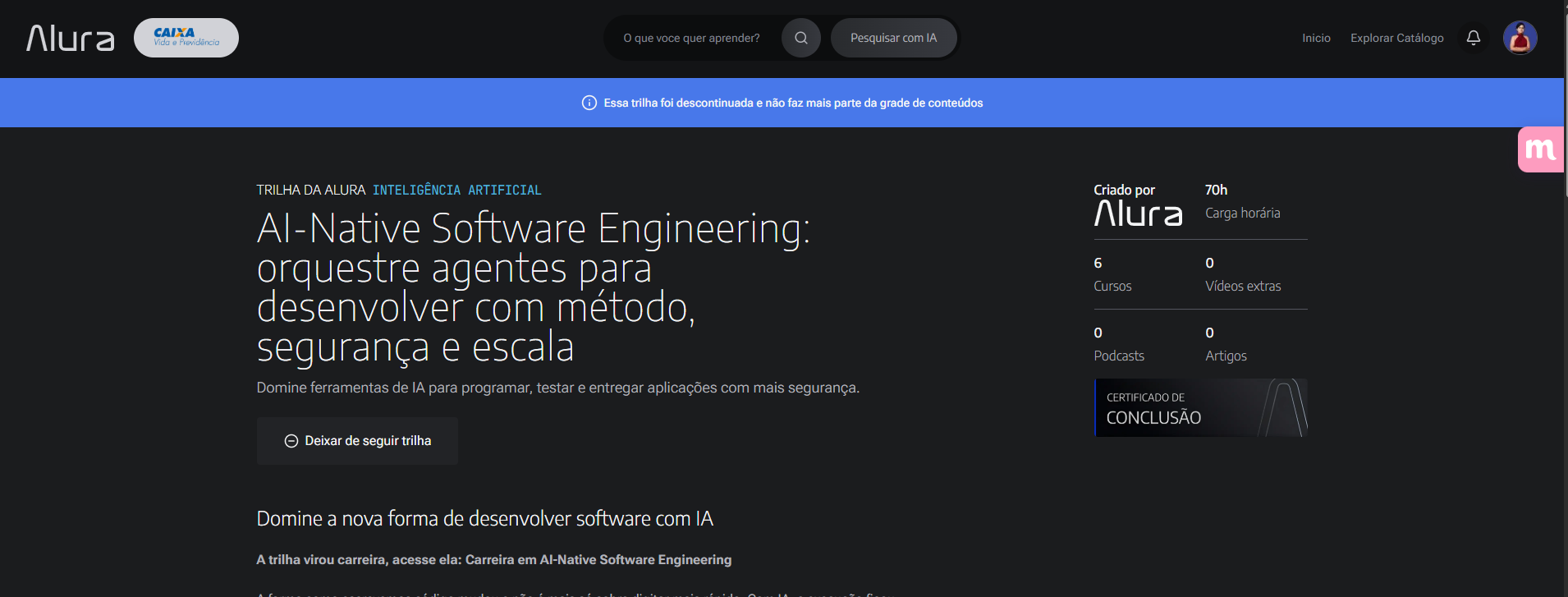Open user profile avatar
Screen dimensions: 1568x597
click(x=1520, y=38)
